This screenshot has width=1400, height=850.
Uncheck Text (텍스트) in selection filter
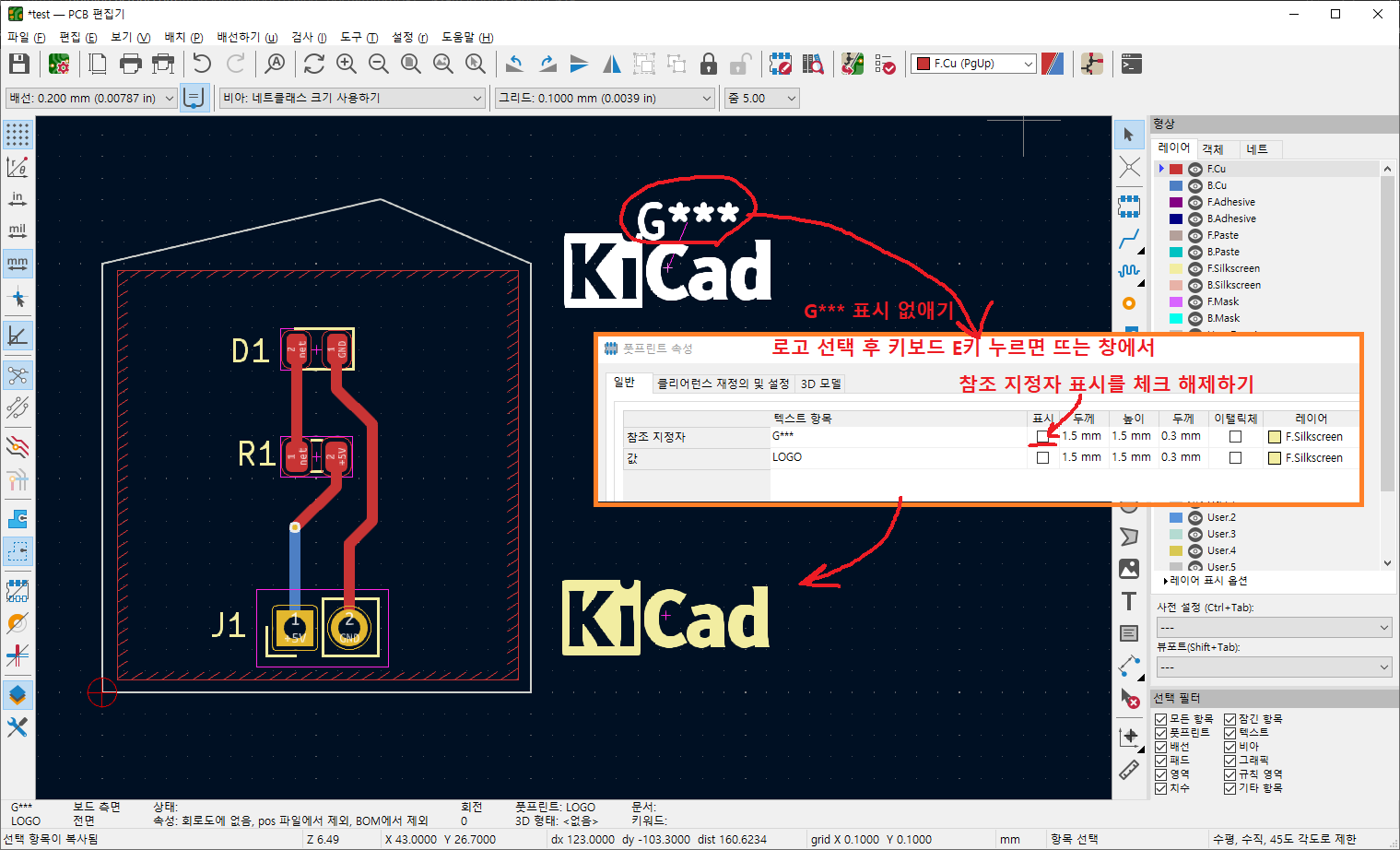(1230, 733)
